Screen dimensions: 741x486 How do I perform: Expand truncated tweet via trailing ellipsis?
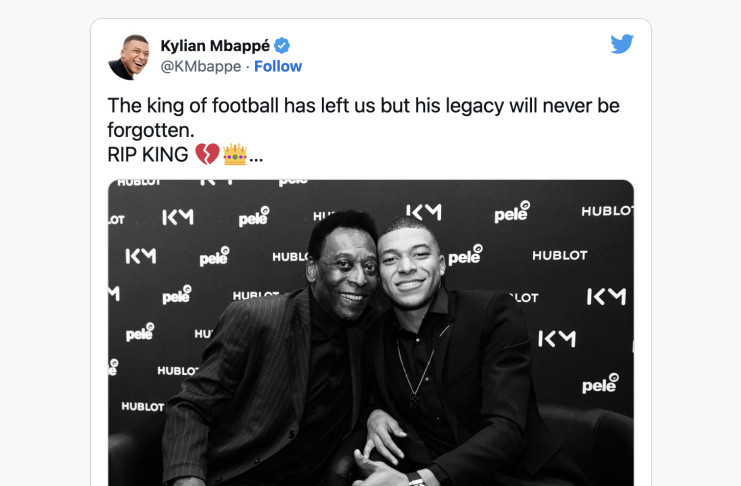pos(256,159)
